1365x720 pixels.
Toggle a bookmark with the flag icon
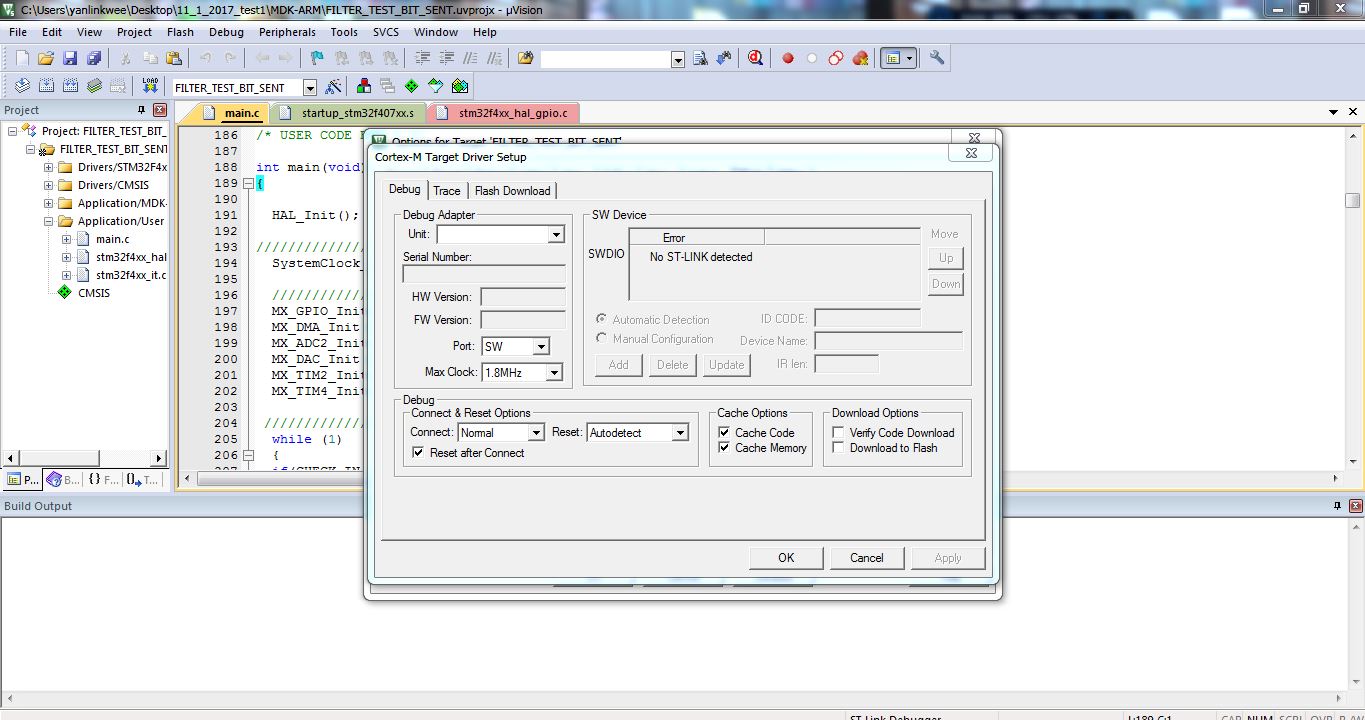(317, 59)
